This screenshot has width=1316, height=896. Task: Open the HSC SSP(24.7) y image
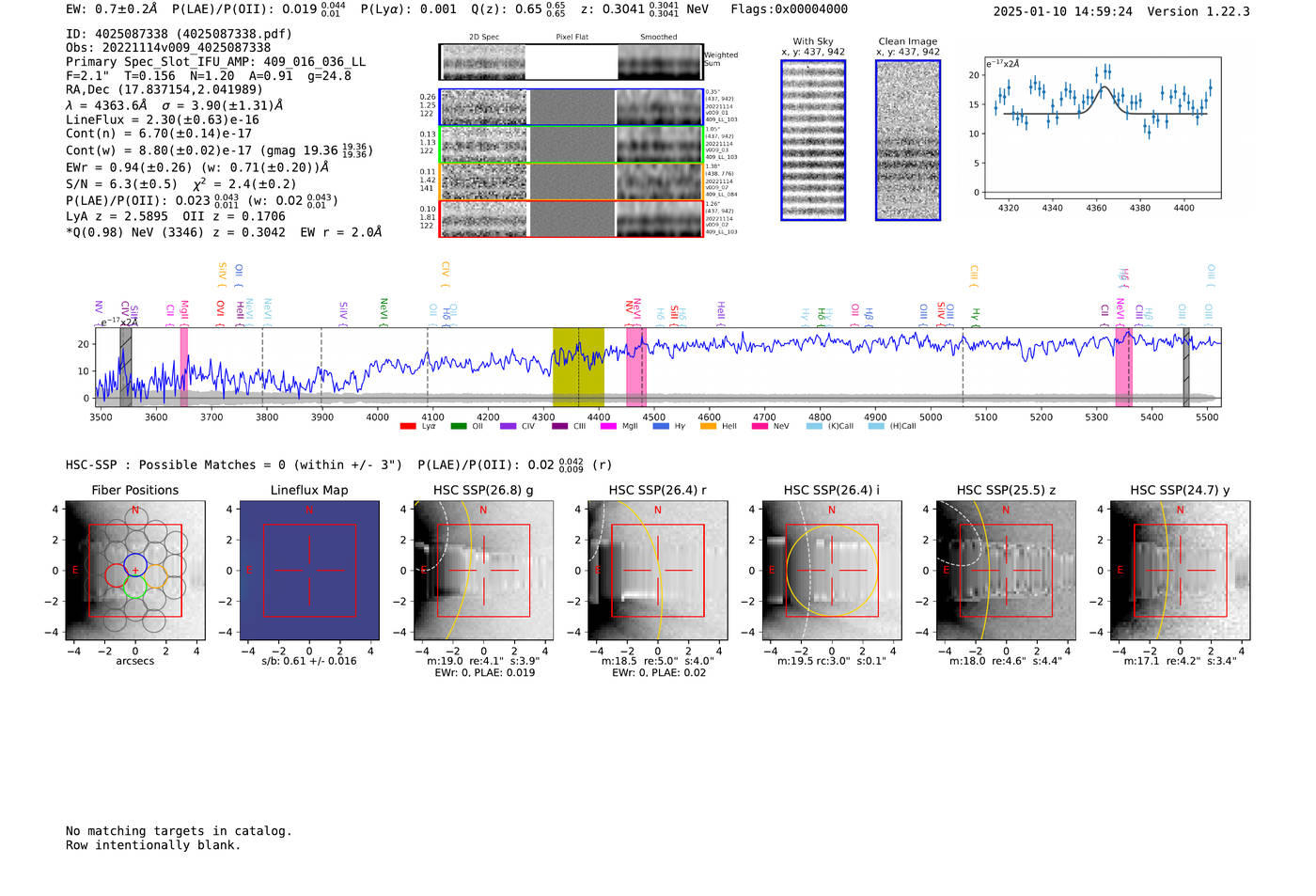(1180, 570)
